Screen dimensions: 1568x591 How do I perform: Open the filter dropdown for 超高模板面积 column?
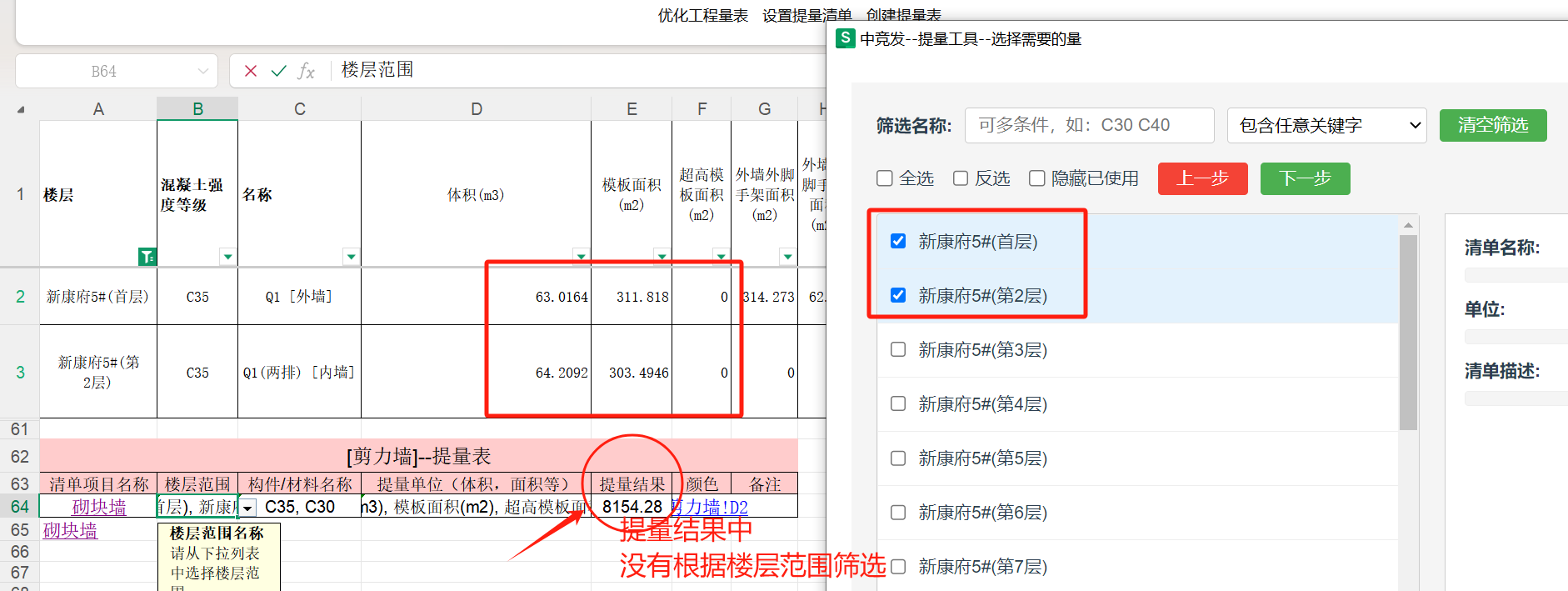(x=721, y=257)
